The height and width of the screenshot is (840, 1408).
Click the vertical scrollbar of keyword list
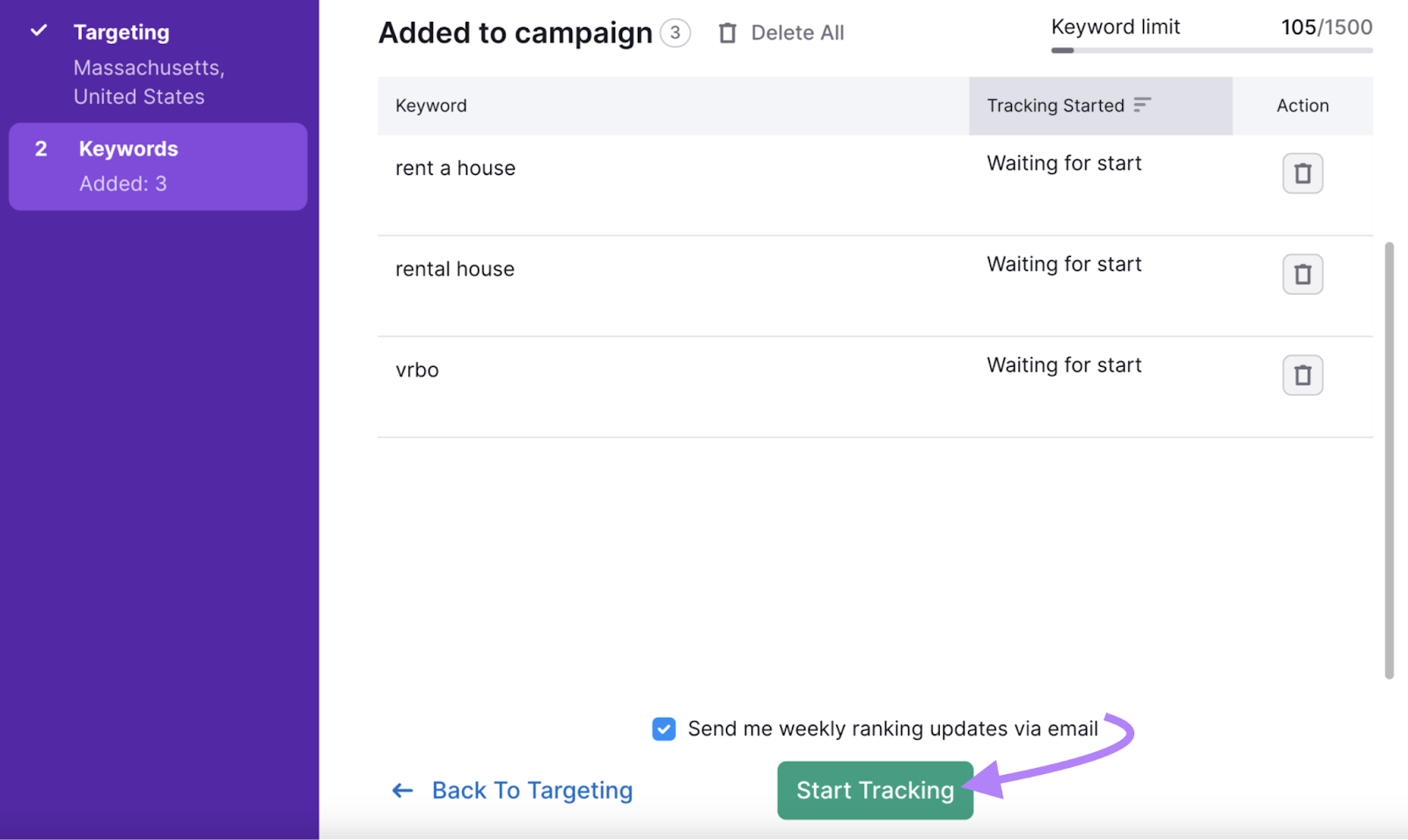tap(1390, 460)
